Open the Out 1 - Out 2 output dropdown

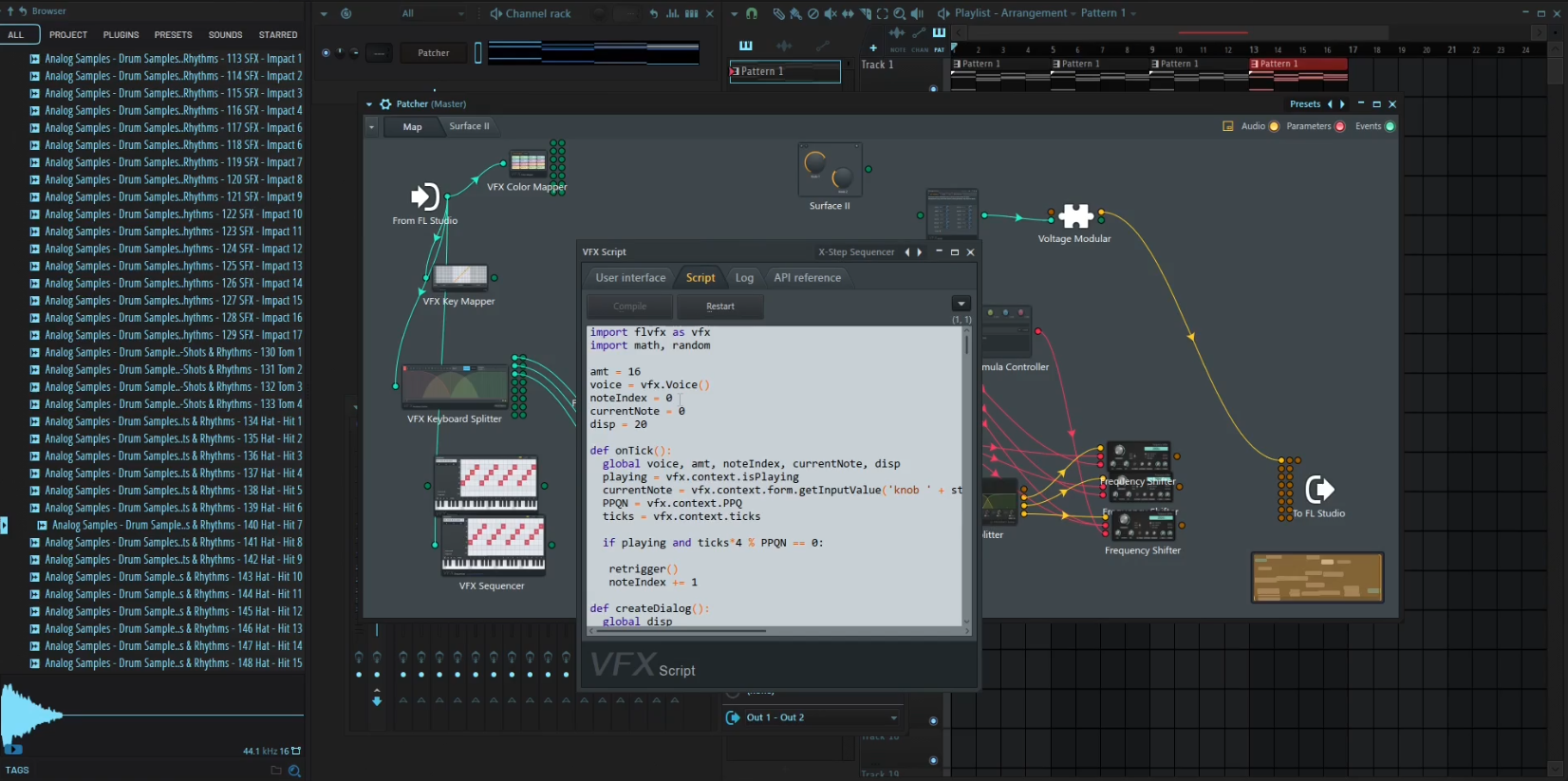pyautogui.click(x=812, y=717)
